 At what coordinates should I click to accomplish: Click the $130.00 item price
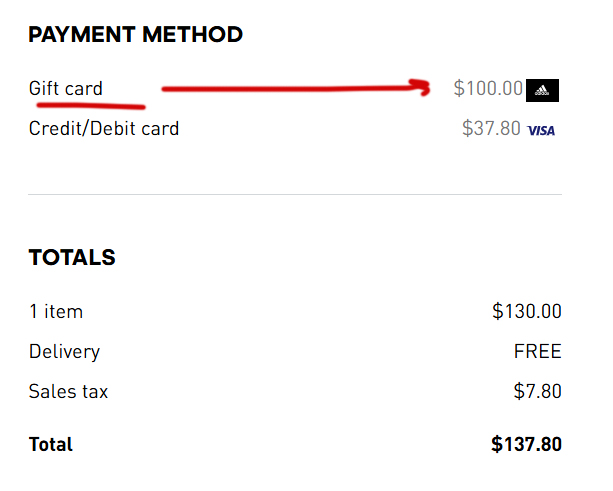point(527,312)
